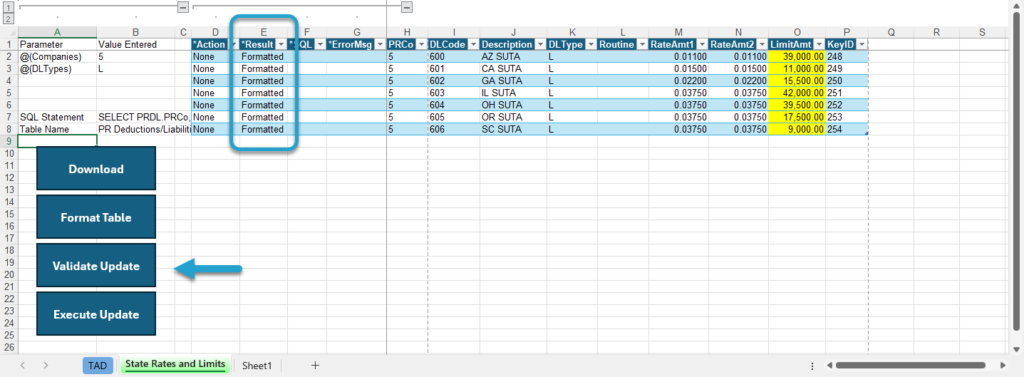This screenshot has height=377, width=1024.
Task: Open the DLCode column filter dropdown
Action: [x=473, y=44]
